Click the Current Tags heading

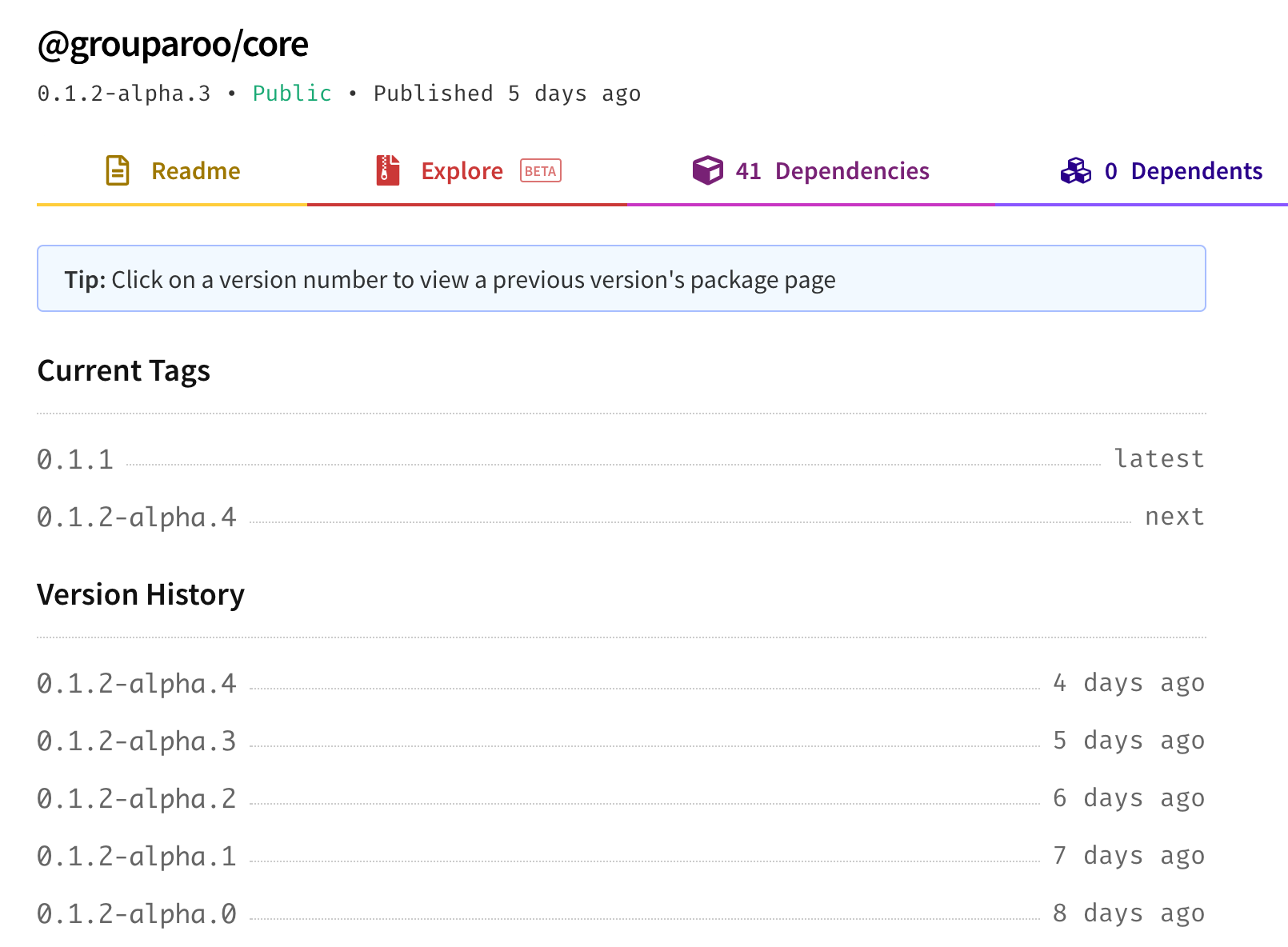tap(124, 371)
